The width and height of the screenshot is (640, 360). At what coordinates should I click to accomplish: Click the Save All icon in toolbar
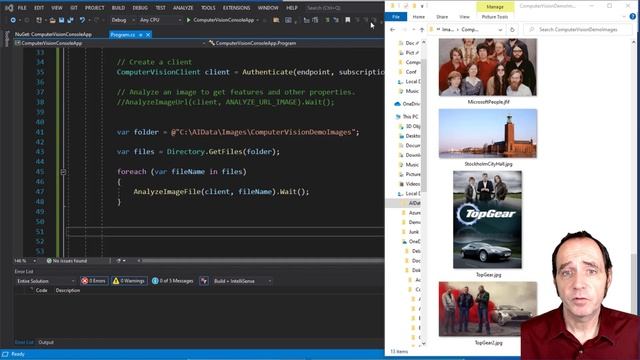[x=70, y=20]
